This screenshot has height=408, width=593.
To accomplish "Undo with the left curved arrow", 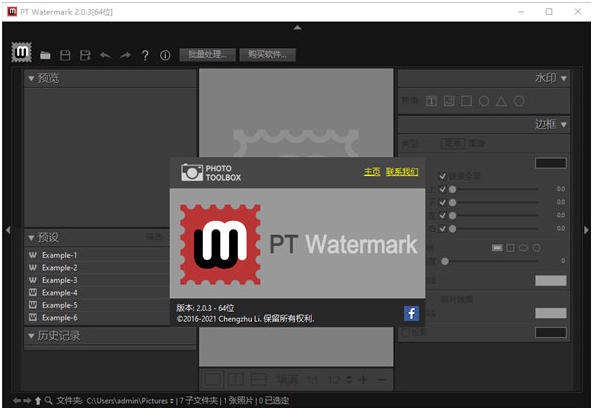I will pos(105,56).
